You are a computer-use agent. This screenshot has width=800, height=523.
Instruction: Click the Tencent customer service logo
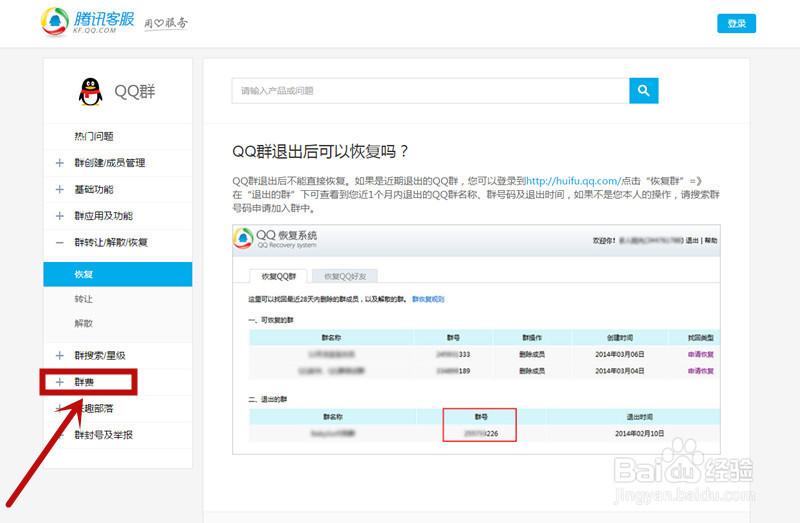tap(88, 22)
